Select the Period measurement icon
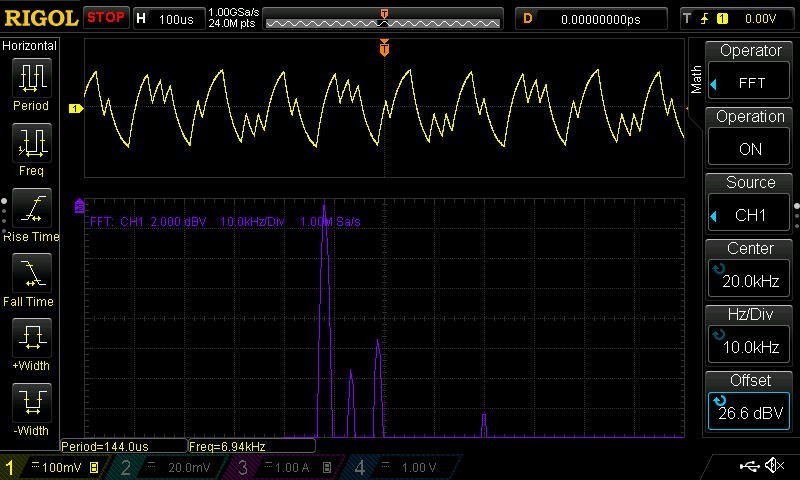Image resolution: width=800 pixels, height=480 pixels. [x=31, y=77]
